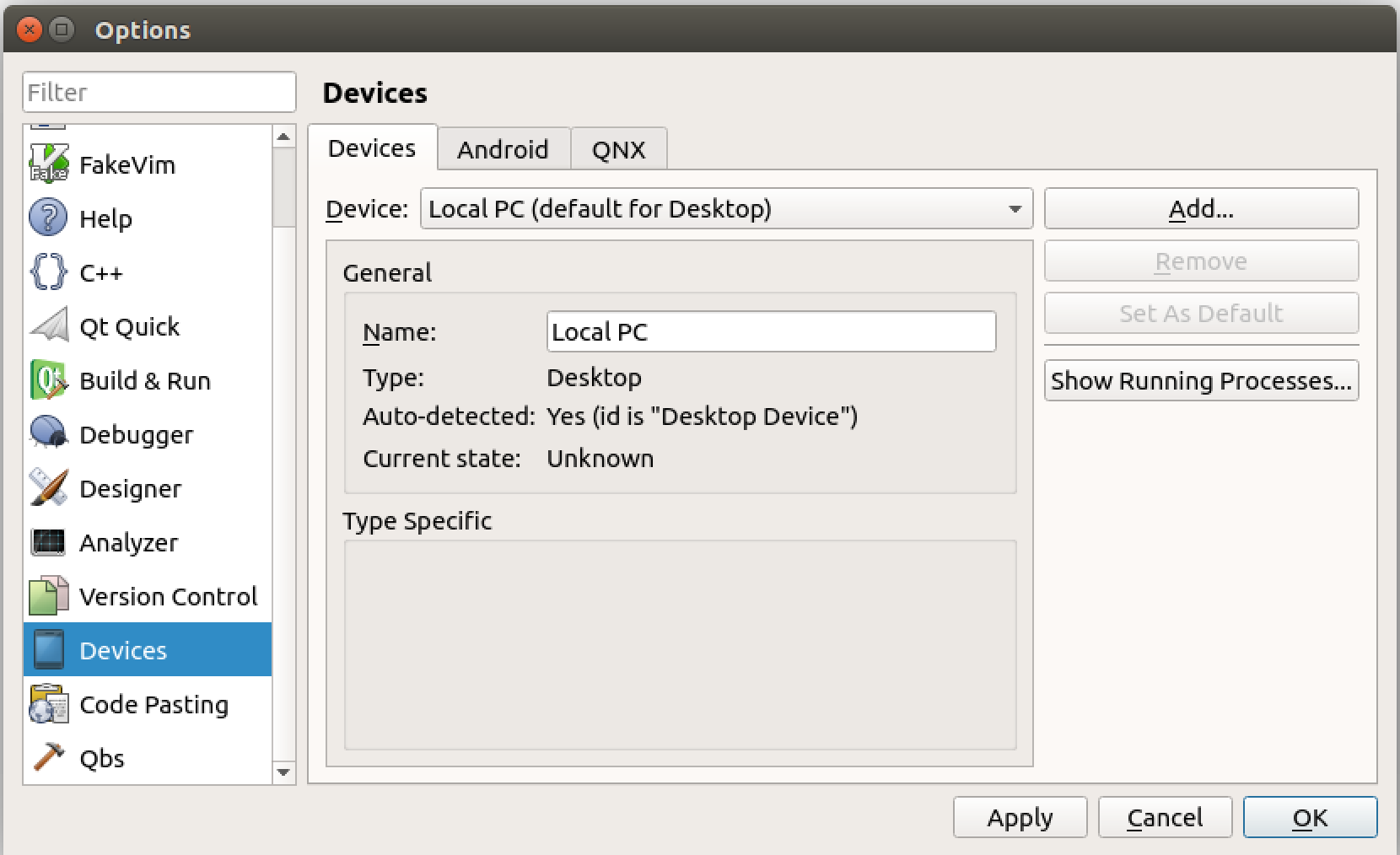Focus the Filter search field
Image resolution: width=1400 pixels, height=855 pixels.
tap(159, 92)
